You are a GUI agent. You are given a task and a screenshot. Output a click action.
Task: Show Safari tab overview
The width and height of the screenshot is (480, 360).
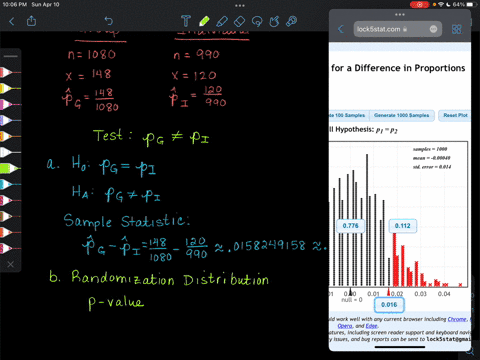click(457, 29)
